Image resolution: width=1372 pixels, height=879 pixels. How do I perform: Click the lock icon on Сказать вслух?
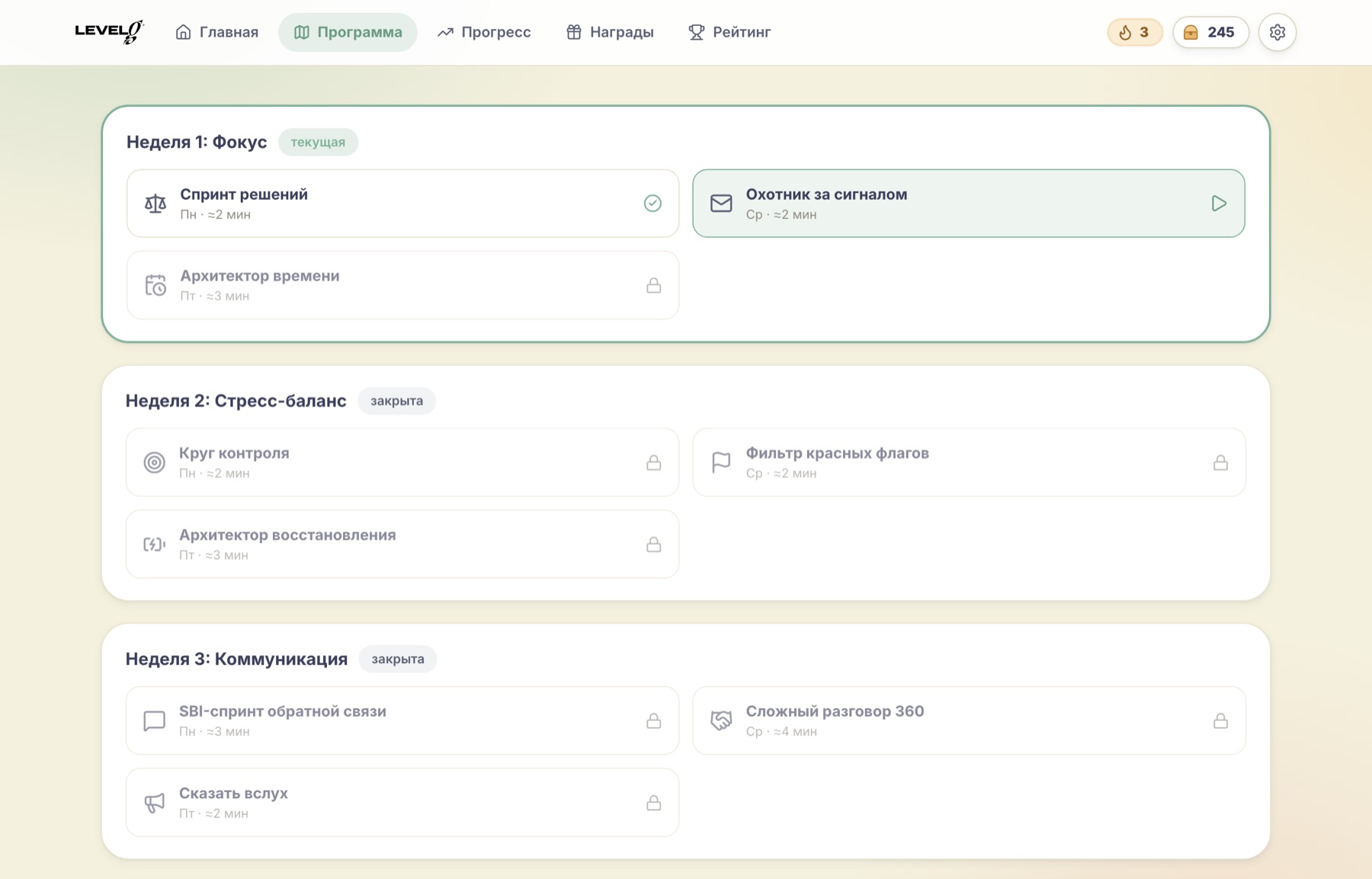tap(653, 803)
